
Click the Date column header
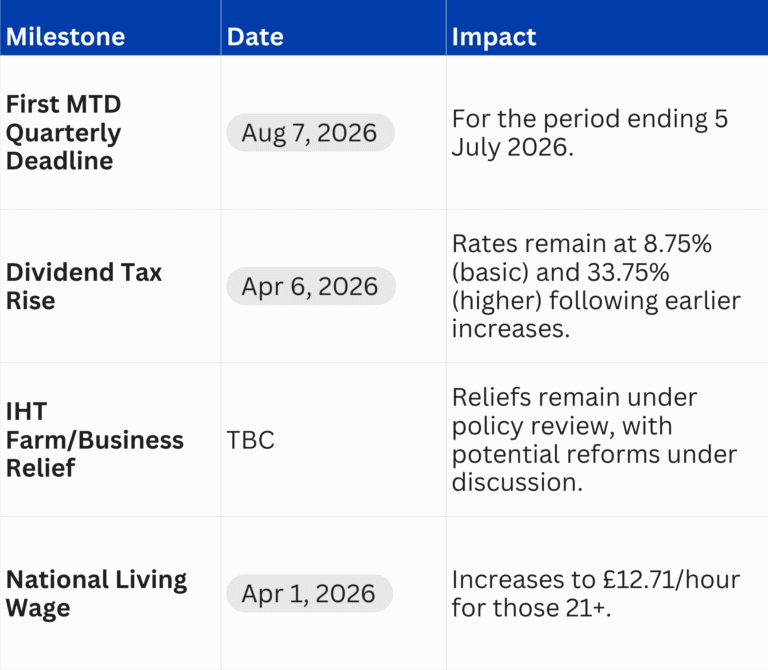[255, 38]
